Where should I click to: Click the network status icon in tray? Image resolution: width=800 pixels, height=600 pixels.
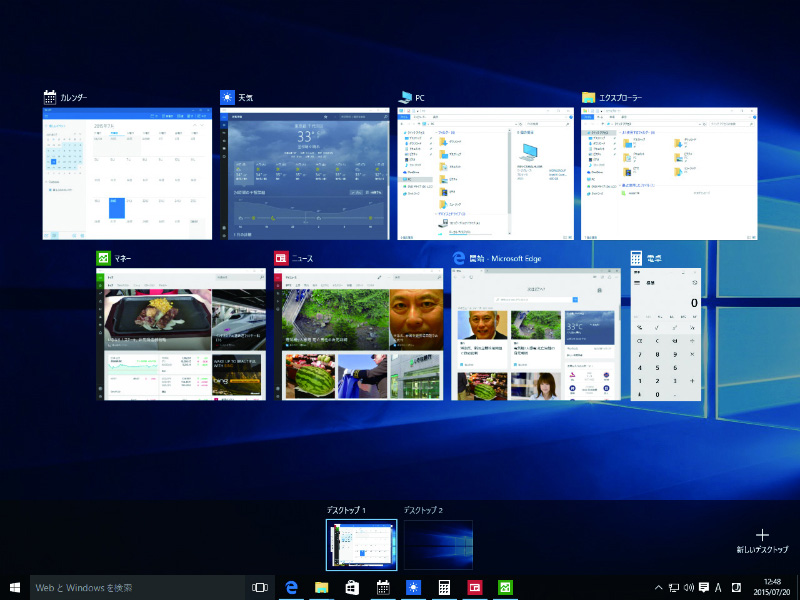(674, 587)
